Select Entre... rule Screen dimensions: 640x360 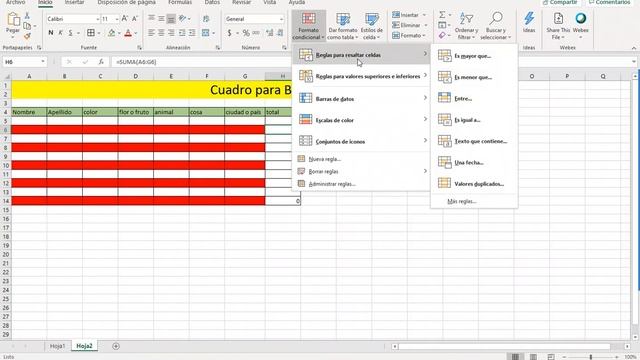474,98
